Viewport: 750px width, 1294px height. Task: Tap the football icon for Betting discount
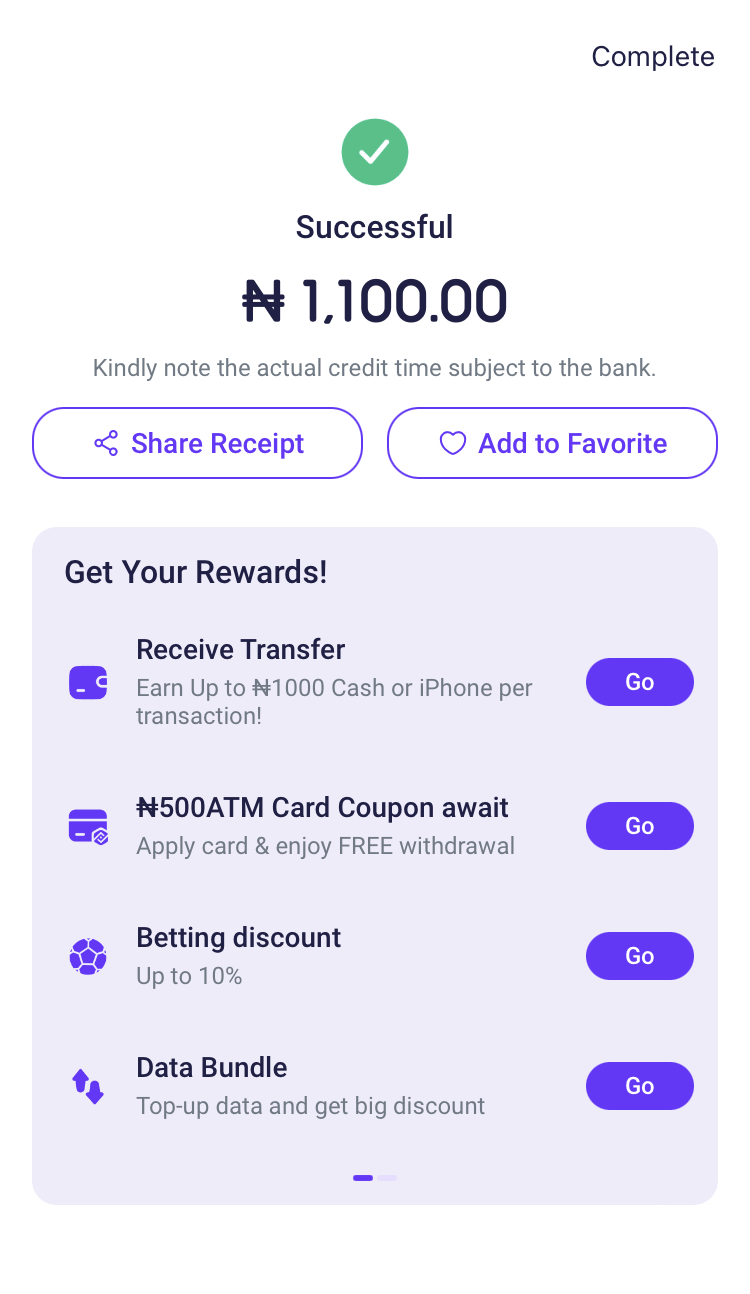pyautogui.click(x=88, y=956)
